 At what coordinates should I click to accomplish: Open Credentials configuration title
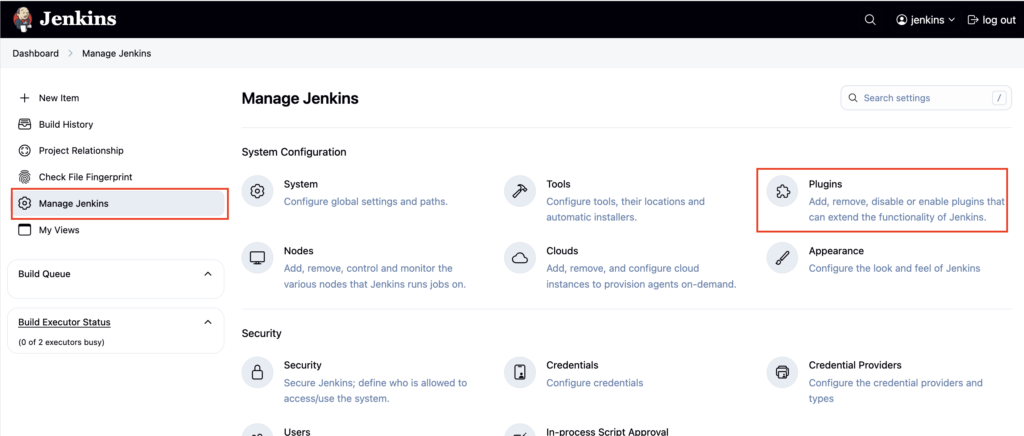pyautogui.click(x=572, y=365)
